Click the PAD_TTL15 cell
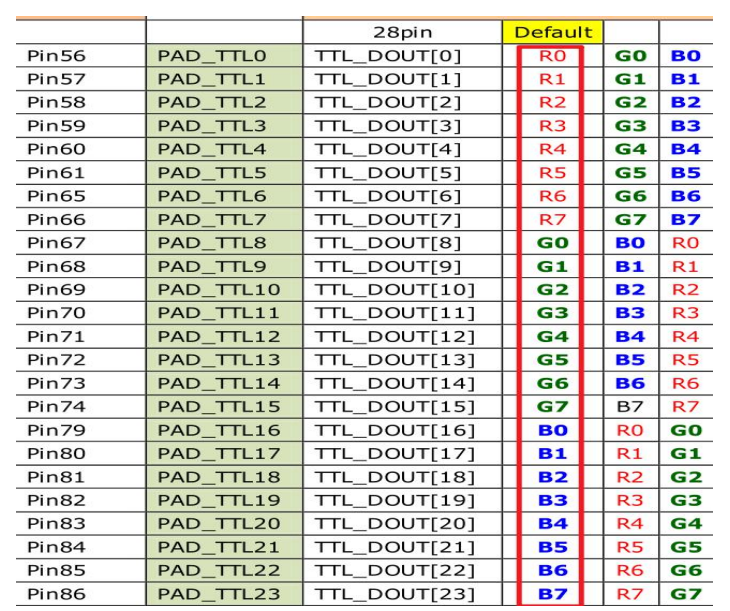This screenshot has height=611, width=730. (224, 407)
